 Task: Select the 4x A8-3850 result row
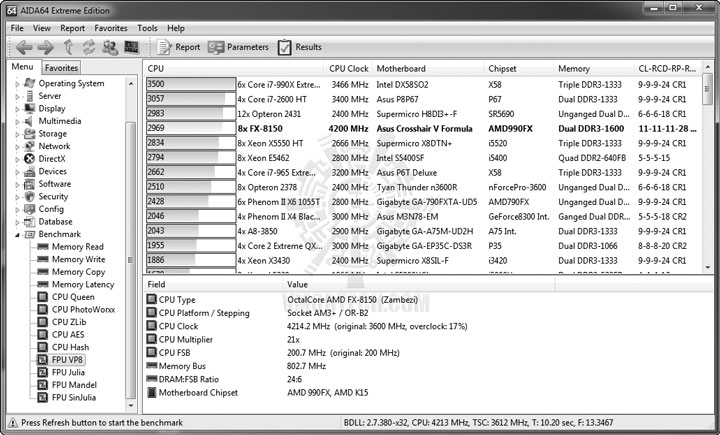(422, 231)
